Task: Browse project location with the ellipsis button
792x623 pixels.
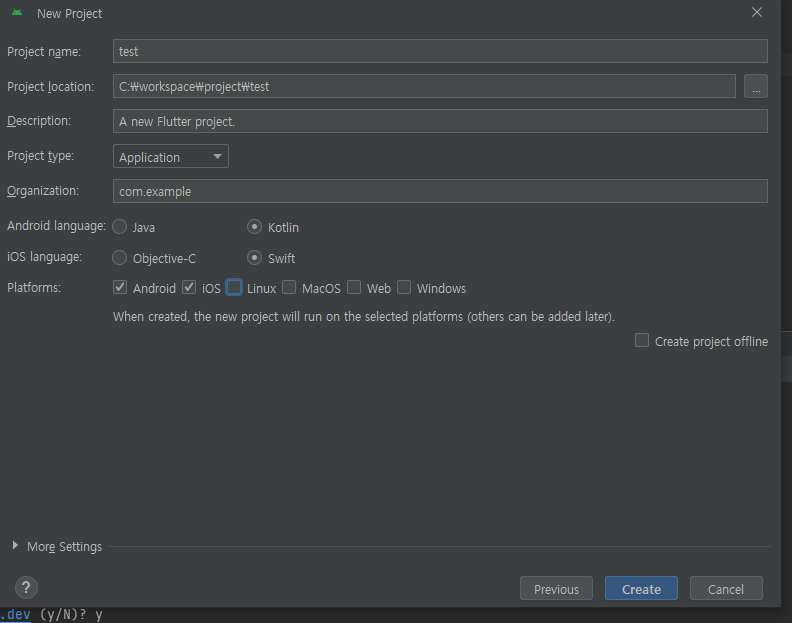Action: tap(756, 86)
